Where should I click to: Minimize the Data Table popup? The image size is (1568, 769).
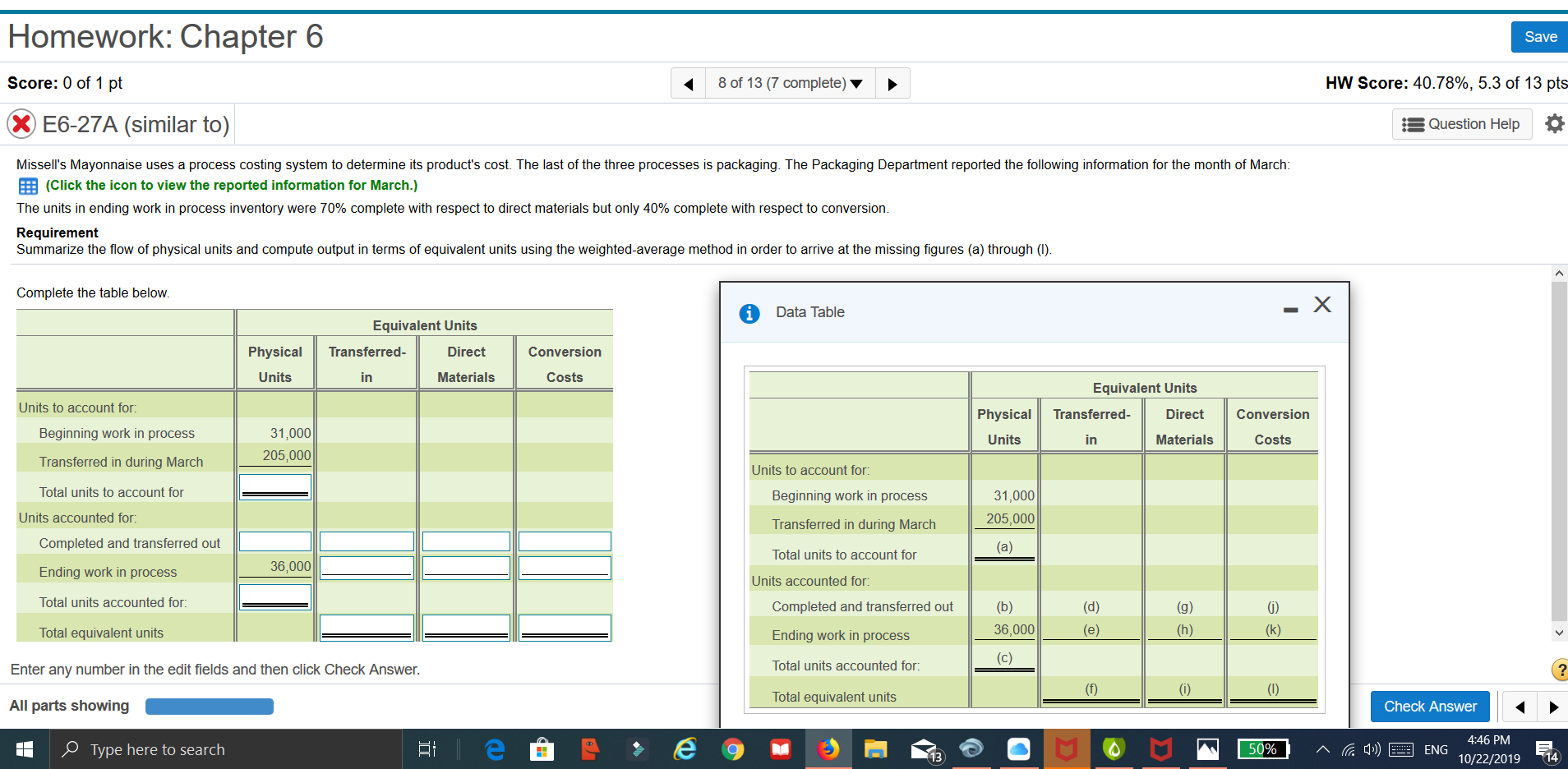point(1291,310)
